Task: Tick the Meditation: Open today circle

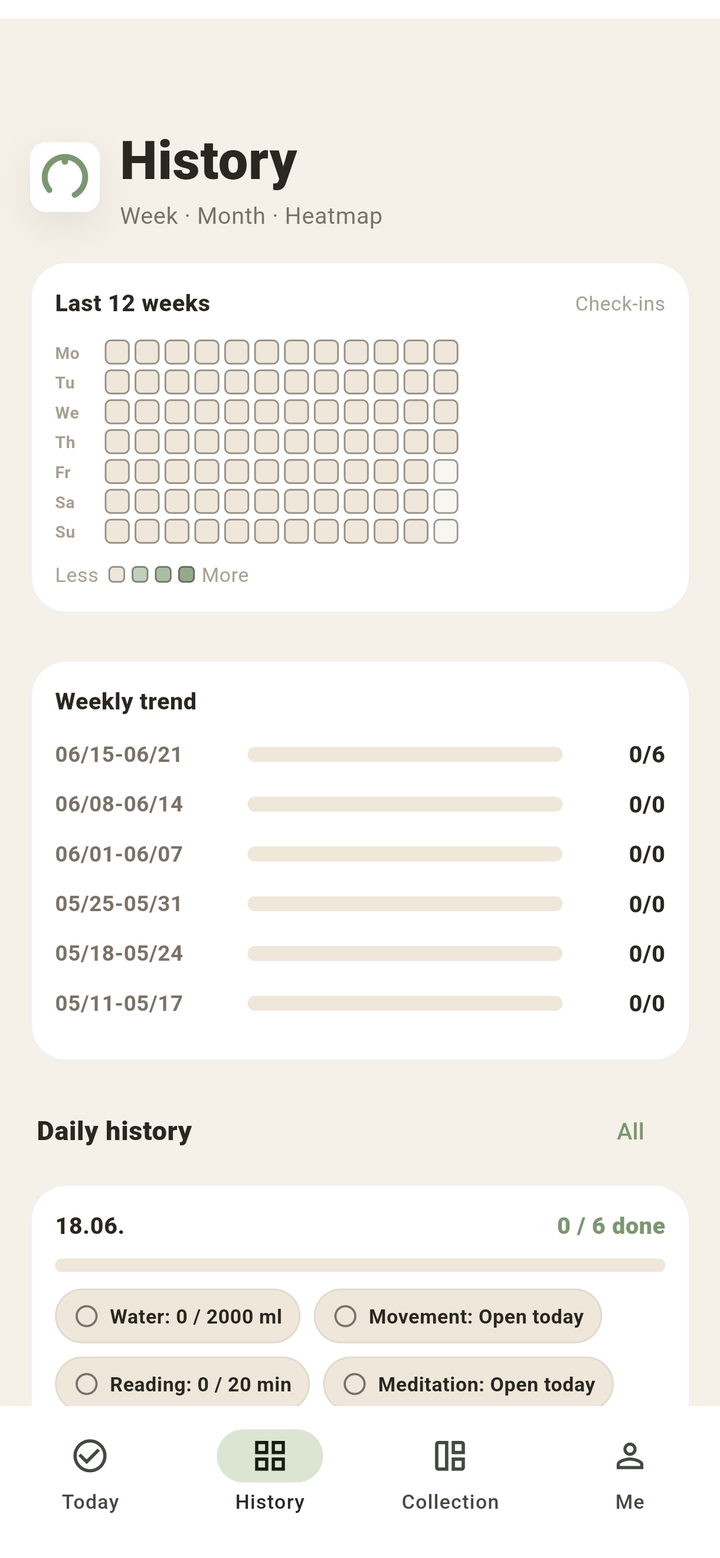Action: pos(354,1384)
